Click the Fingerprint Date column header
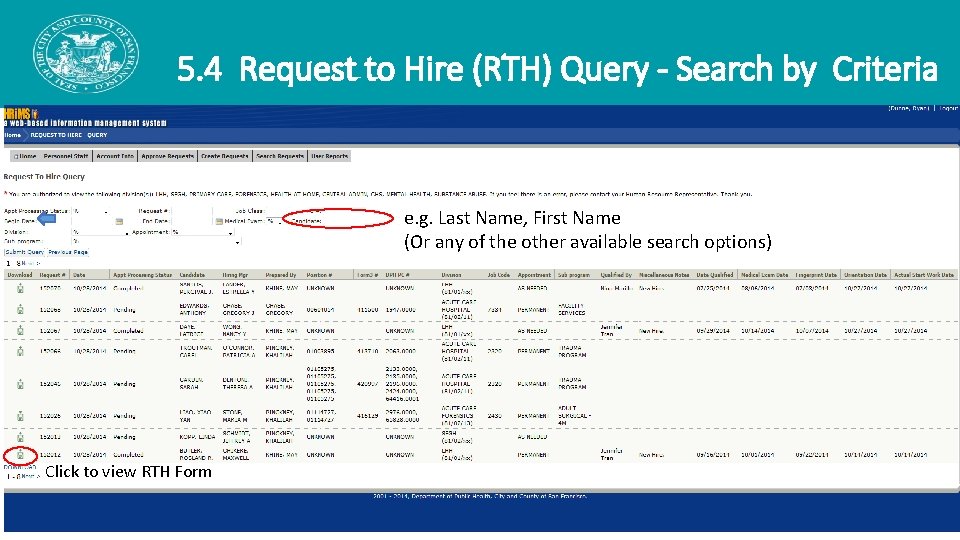This screenshot has height=540, width=960. click(x=816, y=275)
